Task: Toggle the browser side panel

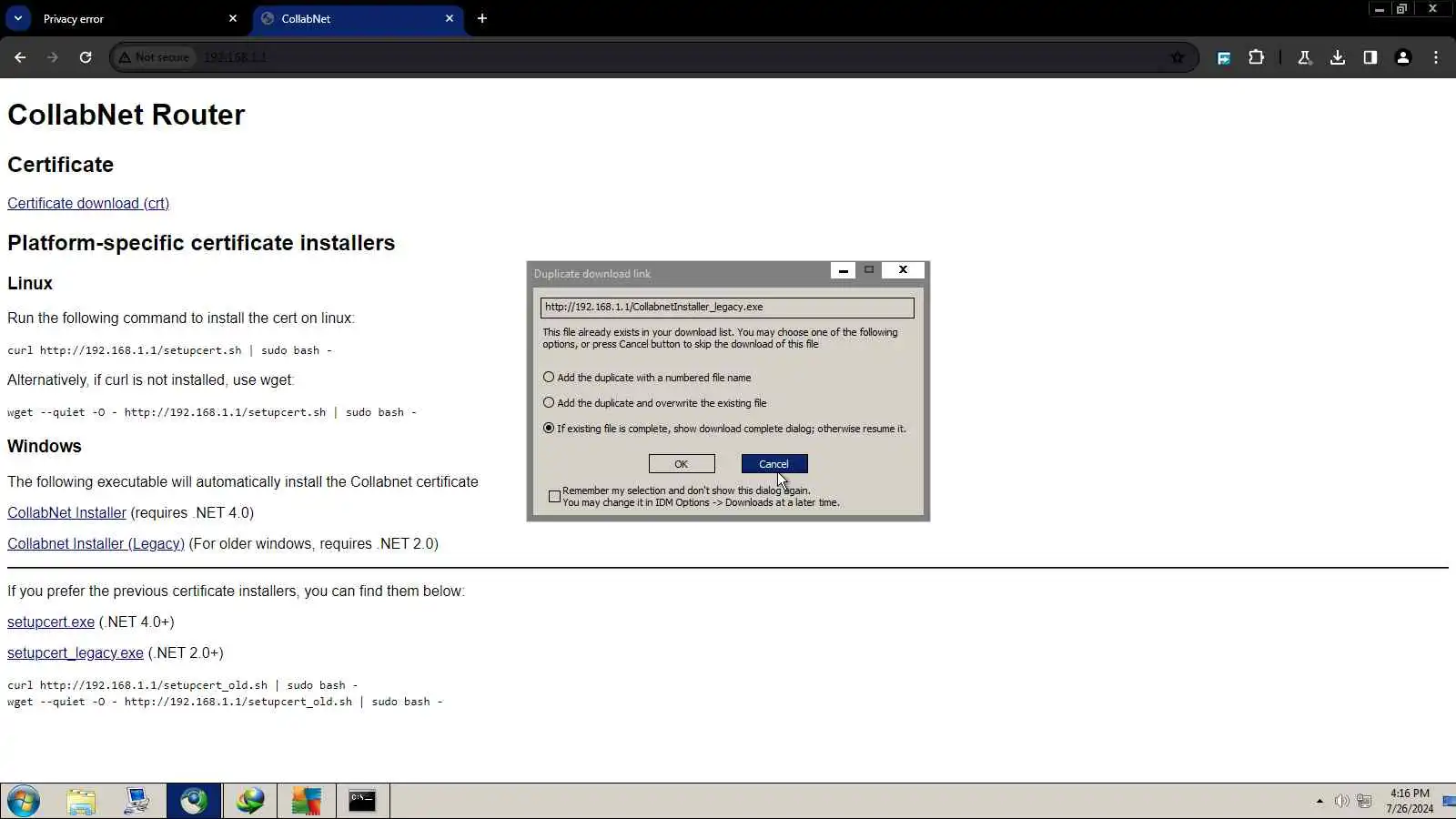Action: pos(1370,57)
